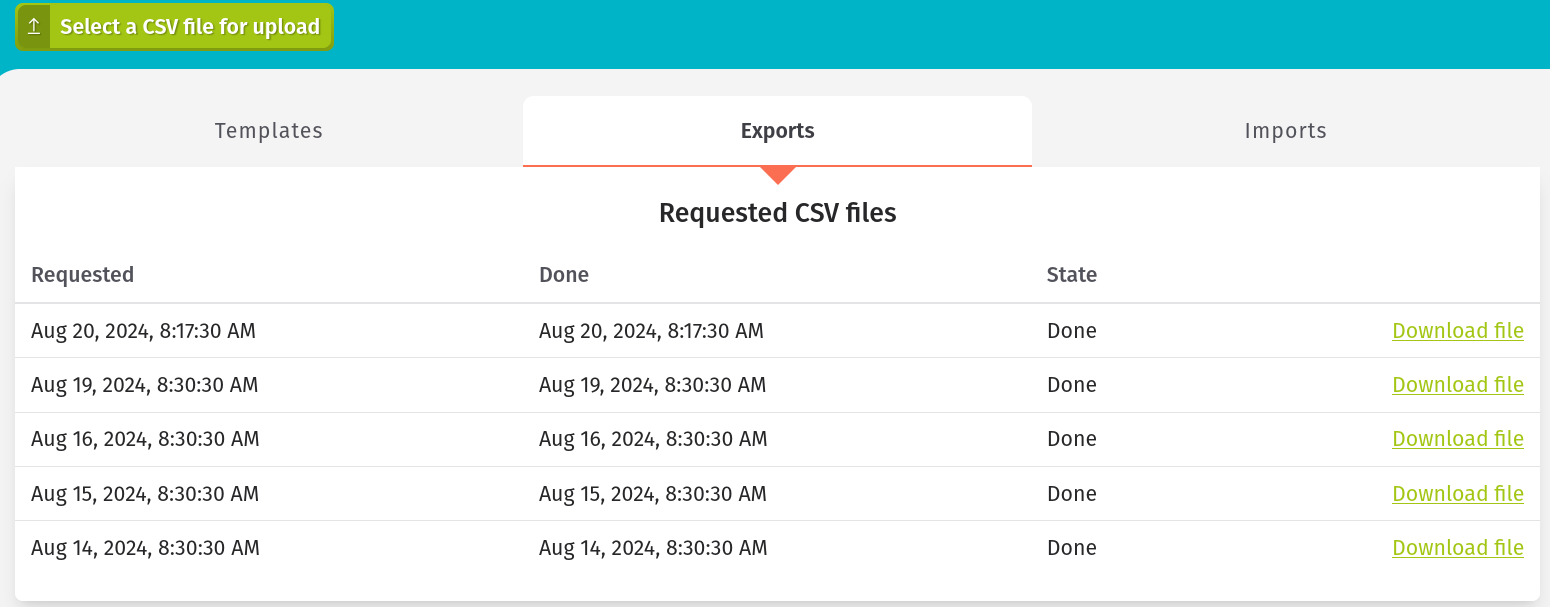
Task: Download the Aug 15, 2024 export file
Action: coord(1457,494)
